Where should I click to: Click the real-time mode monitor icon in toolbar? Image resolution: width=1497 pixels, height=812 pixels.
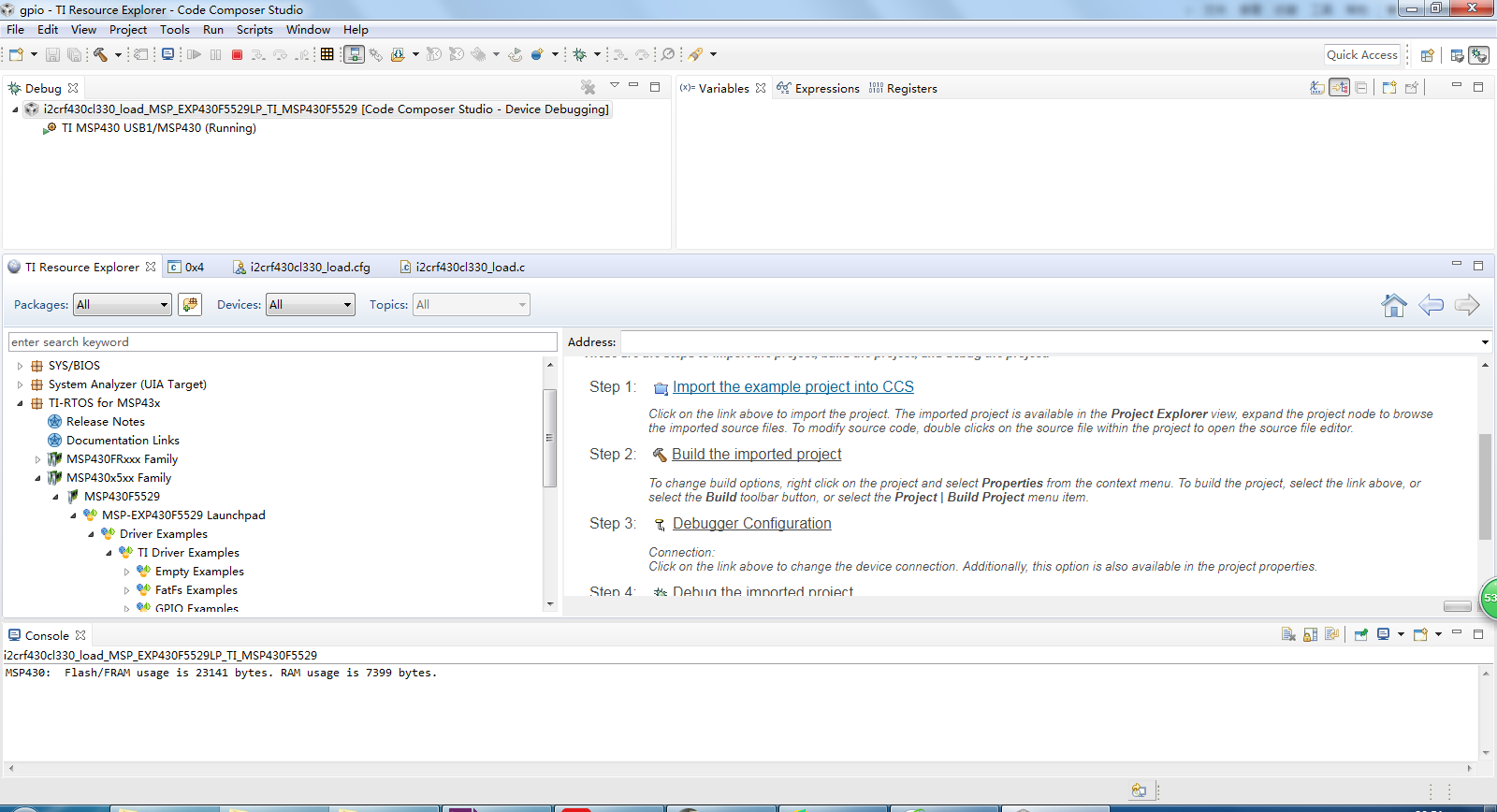167,54
